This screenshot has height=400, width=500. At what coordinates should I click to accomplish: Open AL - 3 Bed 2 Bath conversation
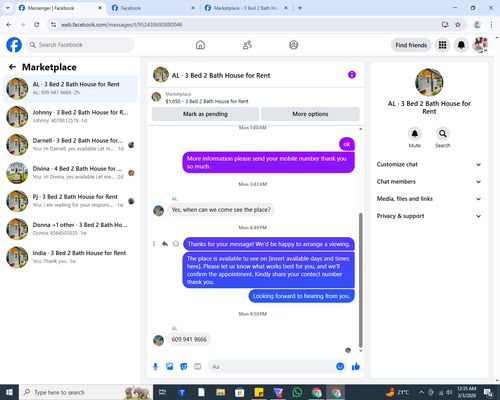pyautogui.click(x=70, y=88)
